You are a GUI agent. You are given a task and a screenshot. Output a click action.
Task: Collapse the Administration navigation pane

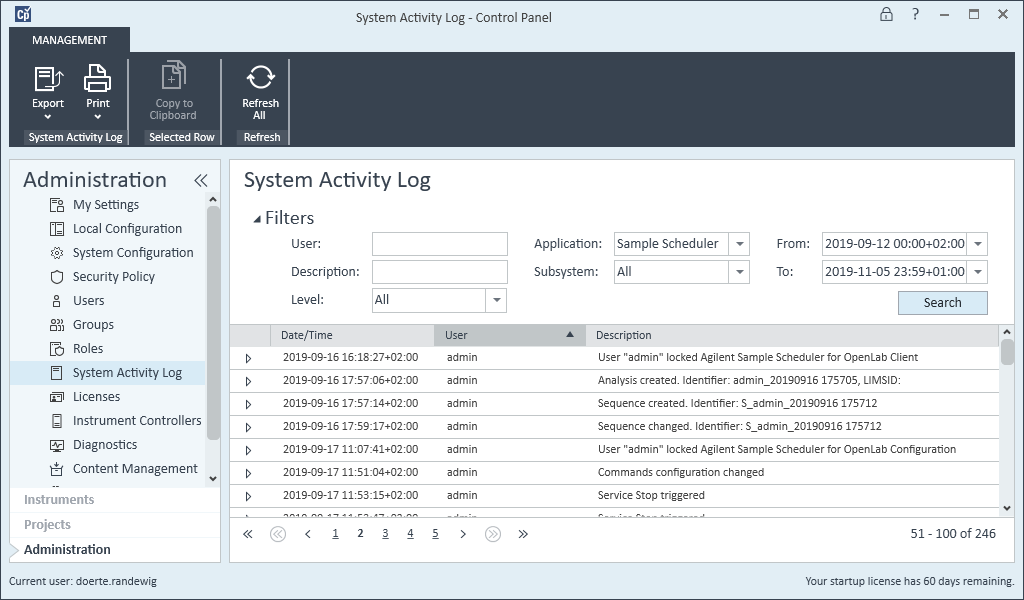(x=200, y=180)
